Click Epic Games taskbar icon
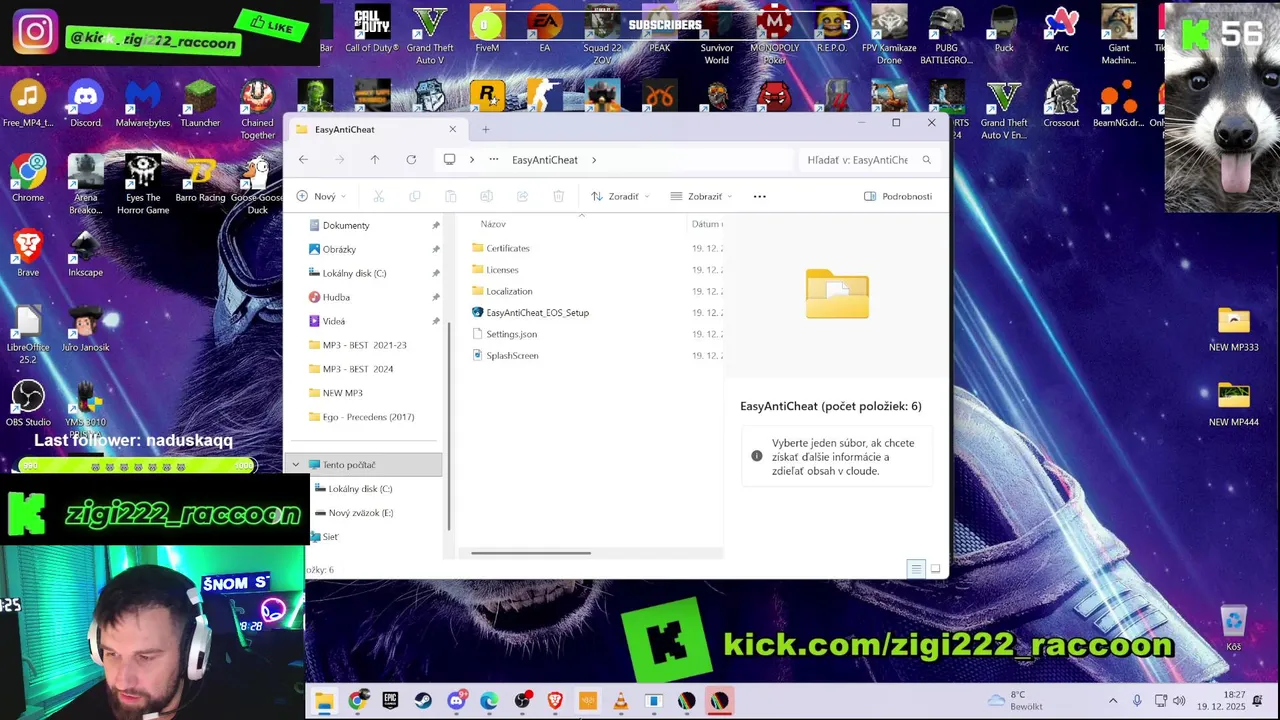 point(390,701)
